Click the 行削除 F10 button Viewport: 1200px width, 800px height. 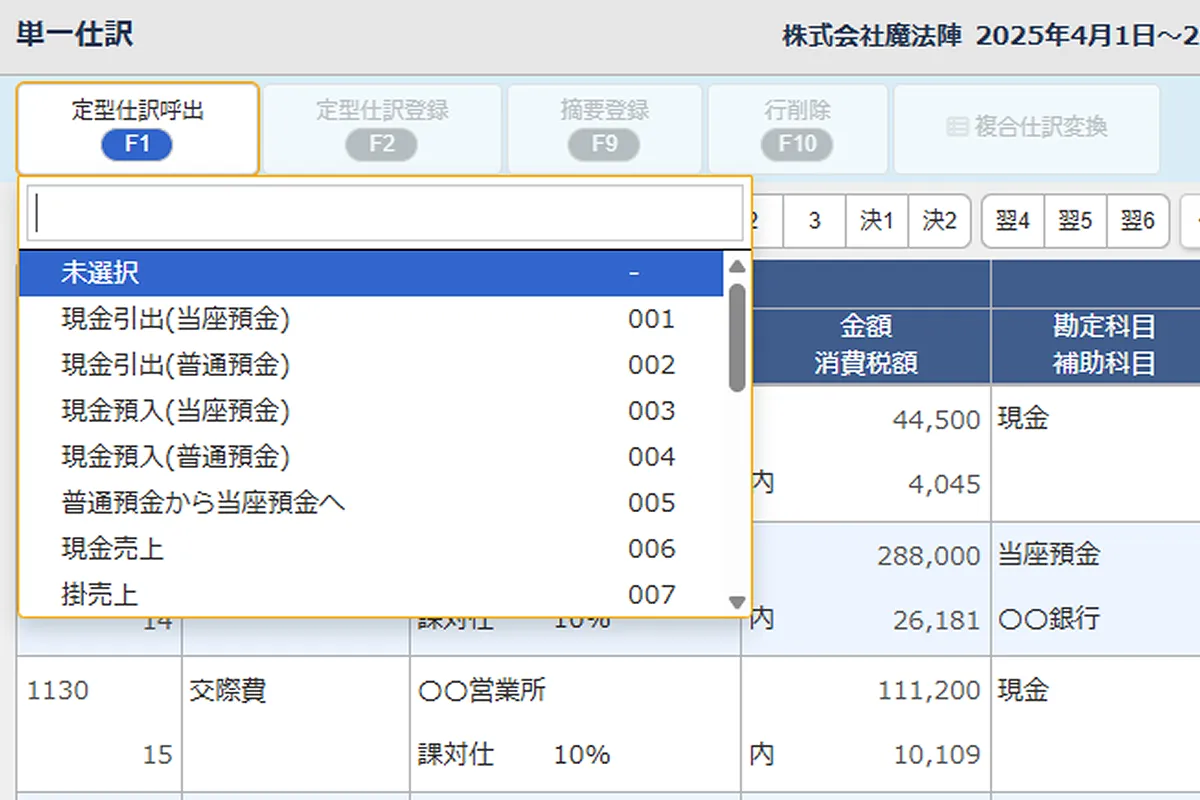[x=797, y=128]
